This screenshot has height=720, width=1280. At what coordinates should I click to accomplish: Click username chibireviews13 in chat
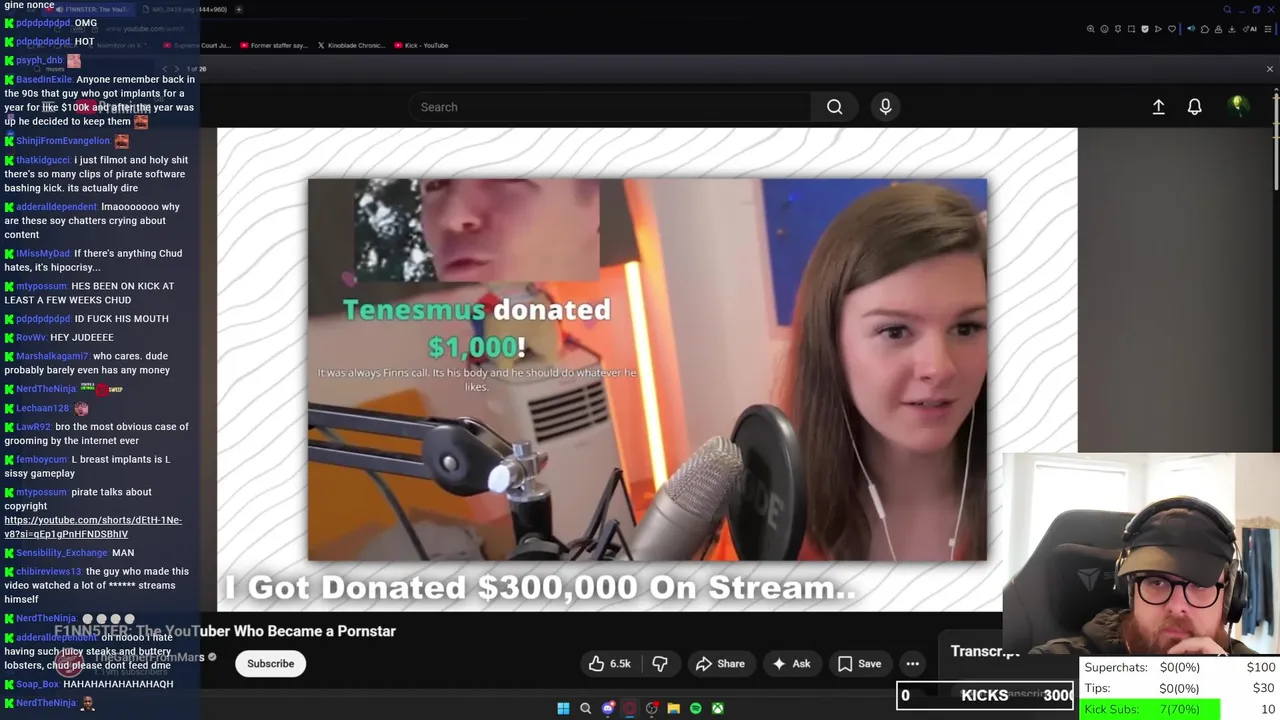(49, 571)
